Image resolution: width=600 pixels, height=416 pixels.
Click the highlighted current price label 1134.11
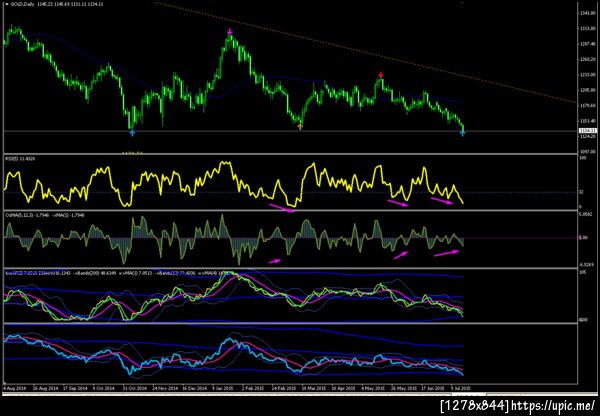(586, 131)
